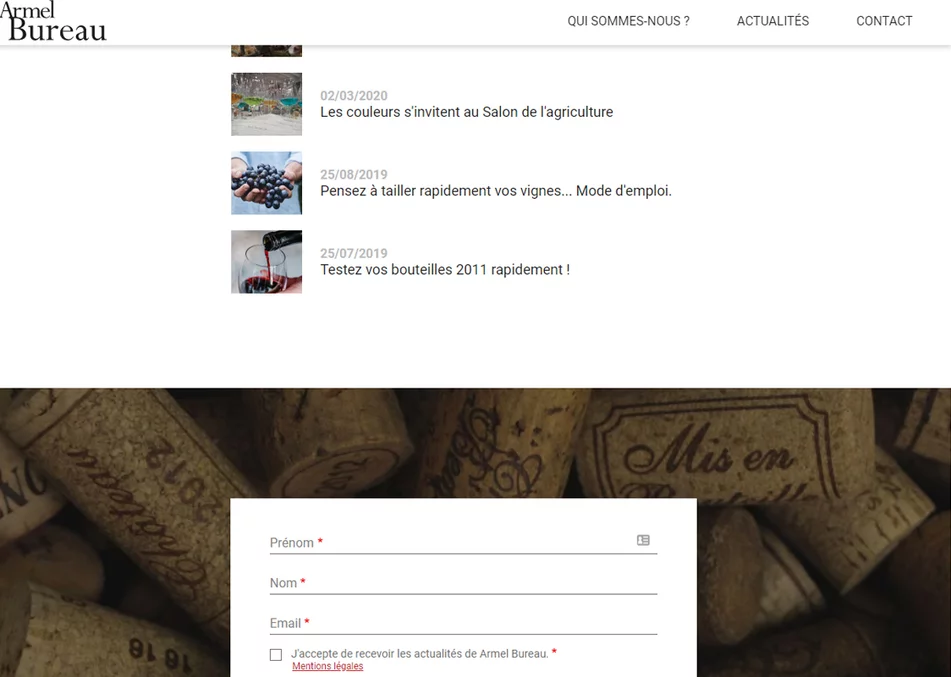Click the Armel Bureau logo
Viewport: 951px width, 677px height.
click(53, 22)
